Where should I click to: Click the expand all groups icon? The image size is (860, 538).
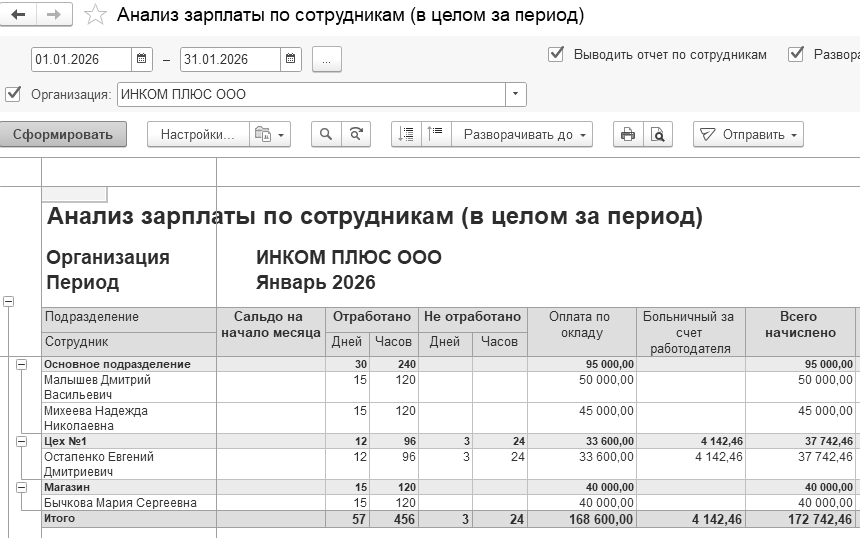[x=406, y=134]
